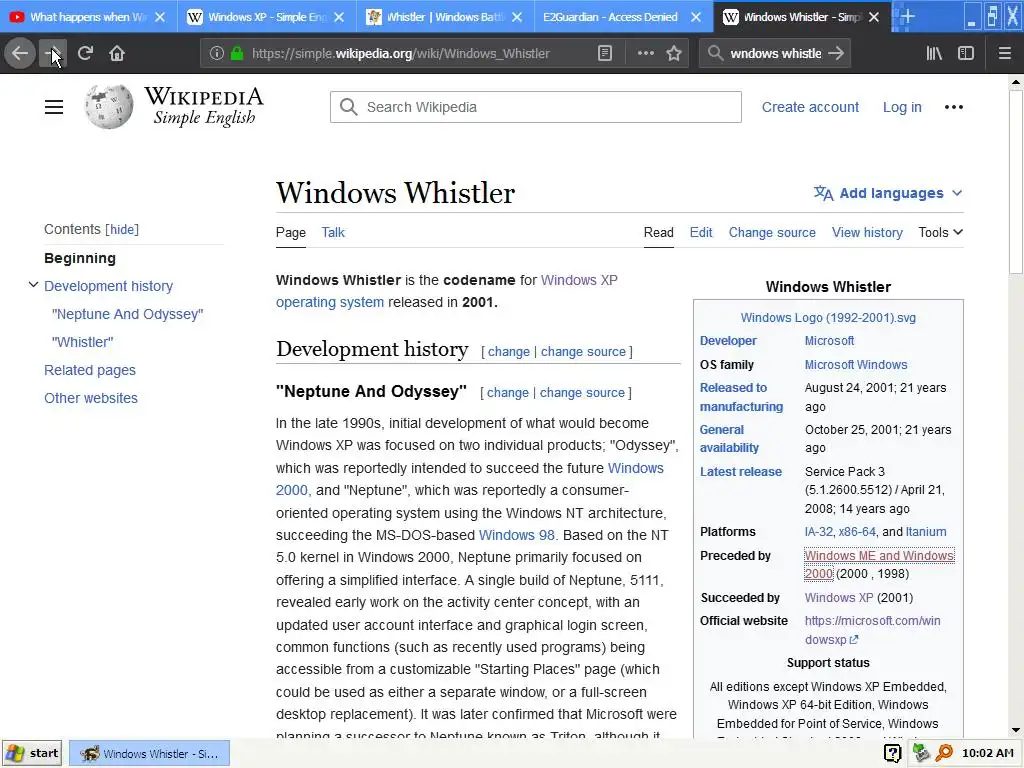Show sidebars using the sidebar icon
The image size is (1024, 768).
click(966, 54)
